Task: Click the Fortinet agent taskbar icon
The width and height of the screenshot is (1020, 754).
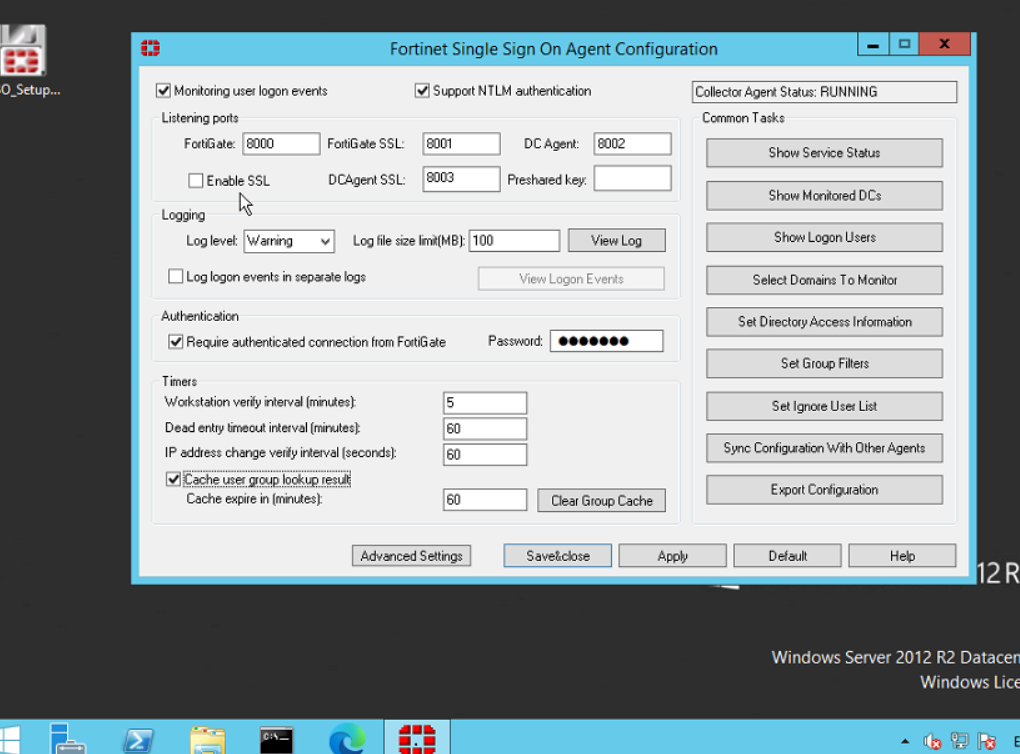Action: pyautogui.click(x=417, y=739)
